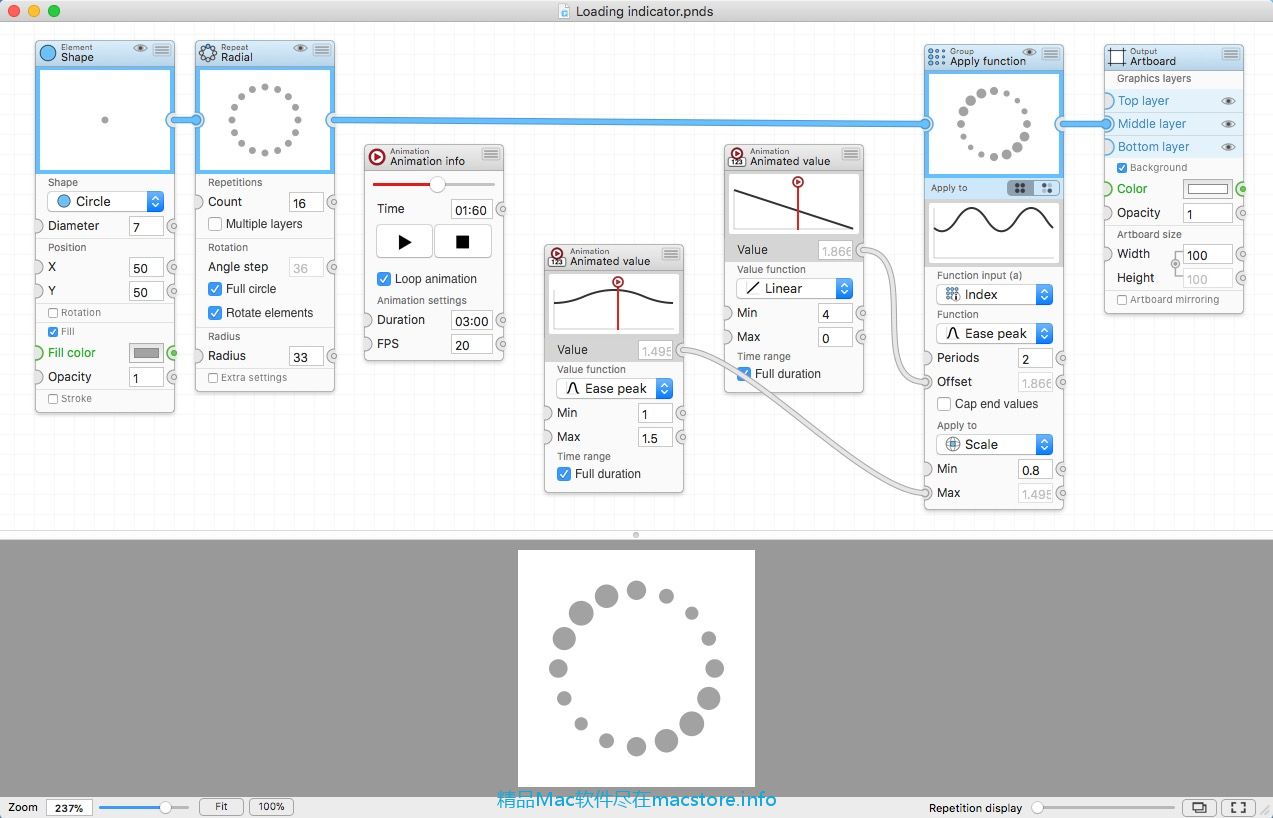Image resolution: width=1273 pixels, height=818 pixels.
Task: Uncheck the Rotate elements checkbox
Action: click(215, 313)
